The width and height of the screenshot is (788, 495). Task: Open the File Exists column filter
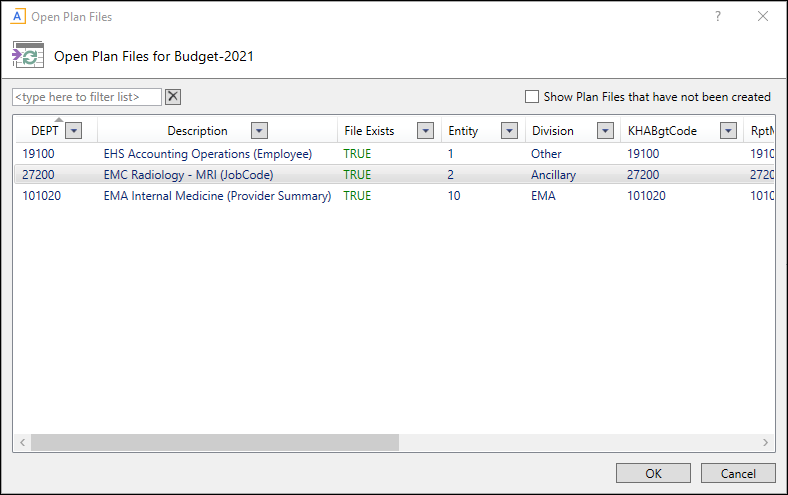(425, 131)
